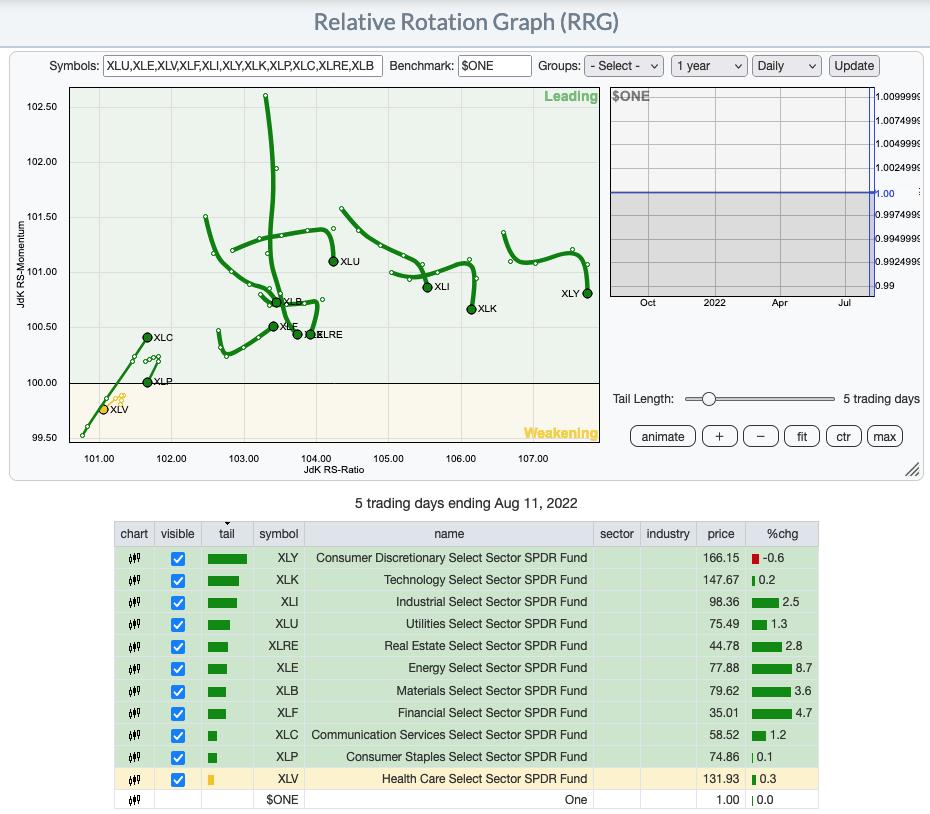Open chart icon for XLP row
Screen dimensions: 930x814
tap(135, 757)
